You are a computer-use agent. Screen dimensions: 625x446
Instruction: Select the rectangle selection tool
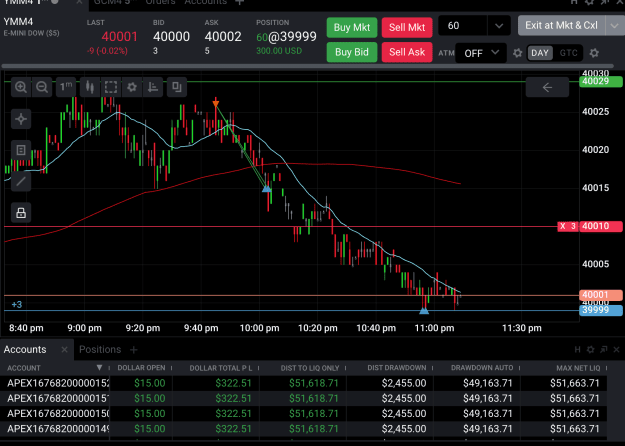point(111,87)
